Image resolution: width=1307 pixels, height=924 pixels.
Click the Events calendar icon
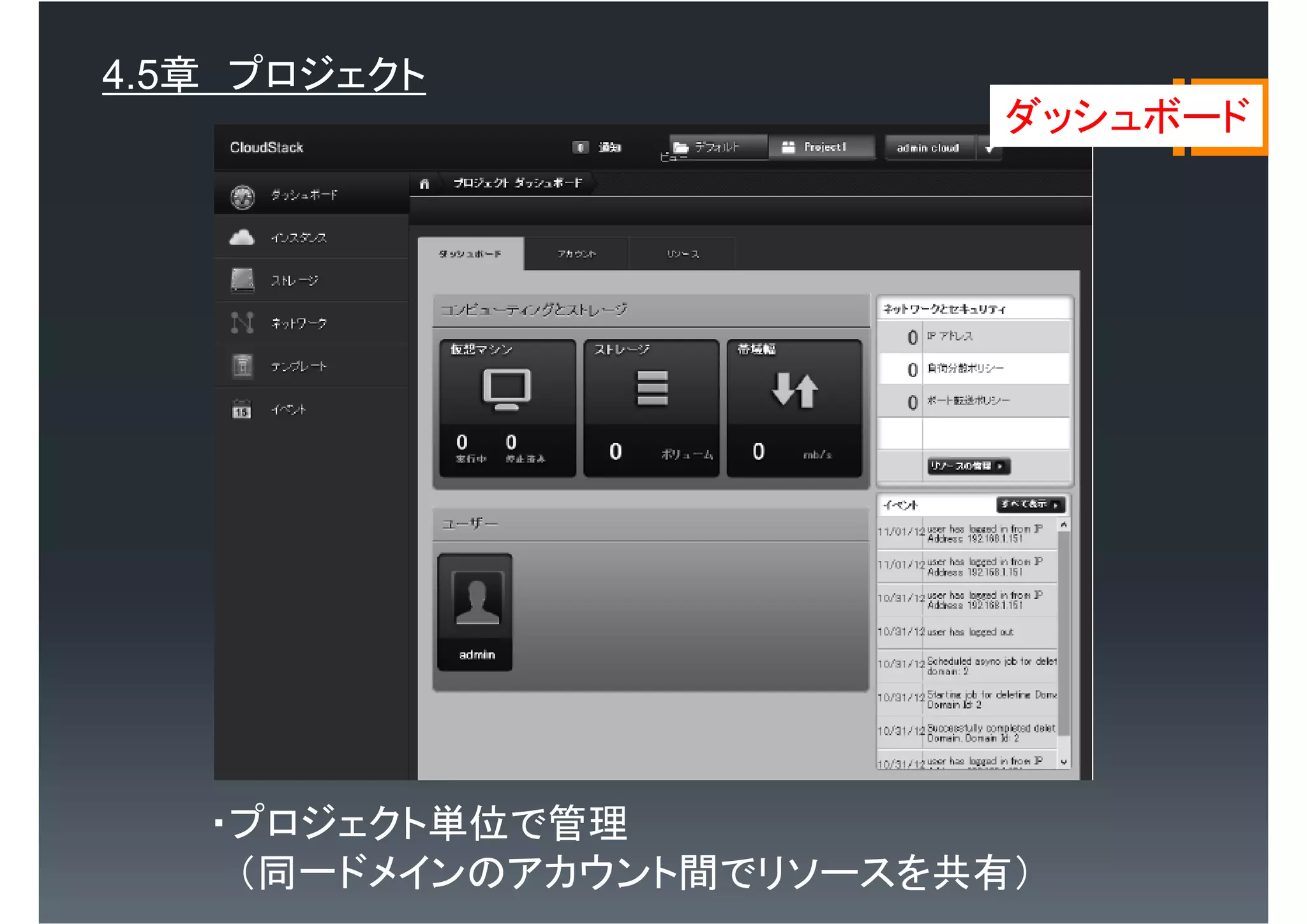(241, 409)
